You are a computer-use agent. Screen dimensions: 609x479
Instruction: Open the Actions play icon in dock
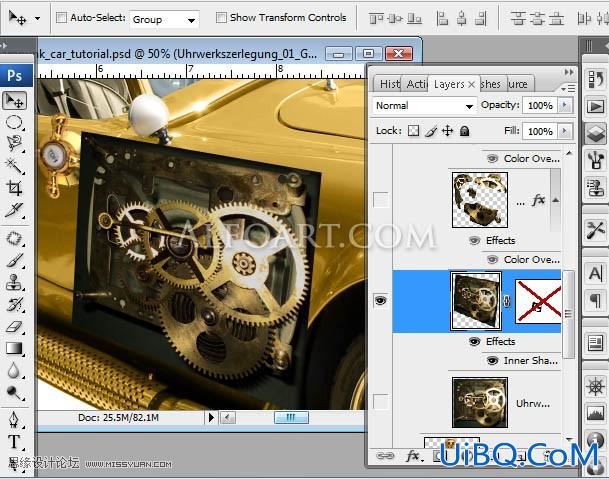(x=596, y=106)
